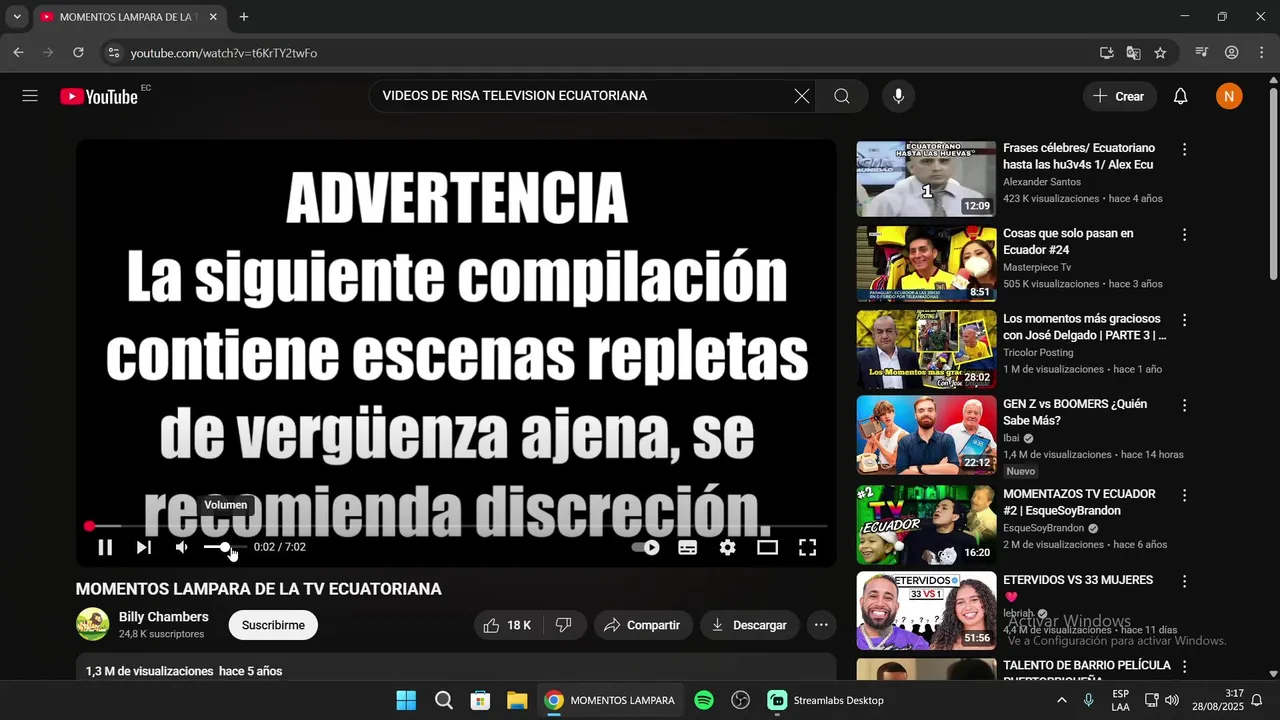Pause the video
Viewport: 1280px width, 720px height.
click(105, 547)
